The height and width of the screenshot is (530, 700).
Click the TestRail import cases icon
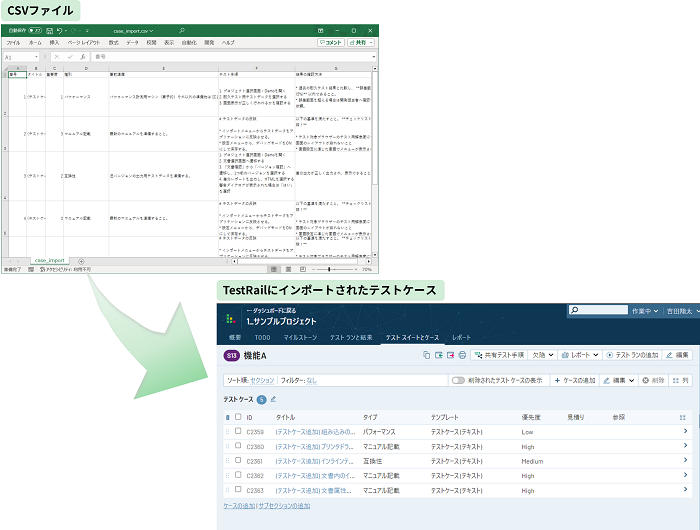(439, 355)
